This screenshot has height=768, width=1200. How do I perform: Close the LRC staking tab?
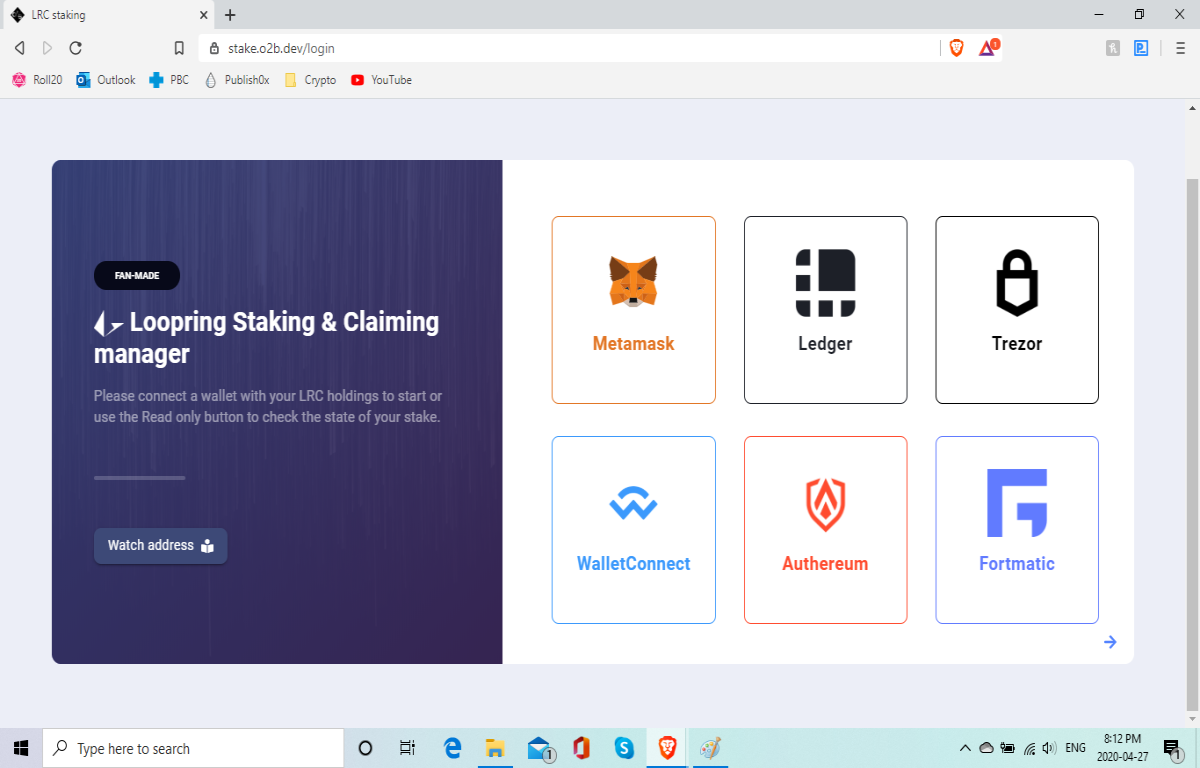(203, 15)
